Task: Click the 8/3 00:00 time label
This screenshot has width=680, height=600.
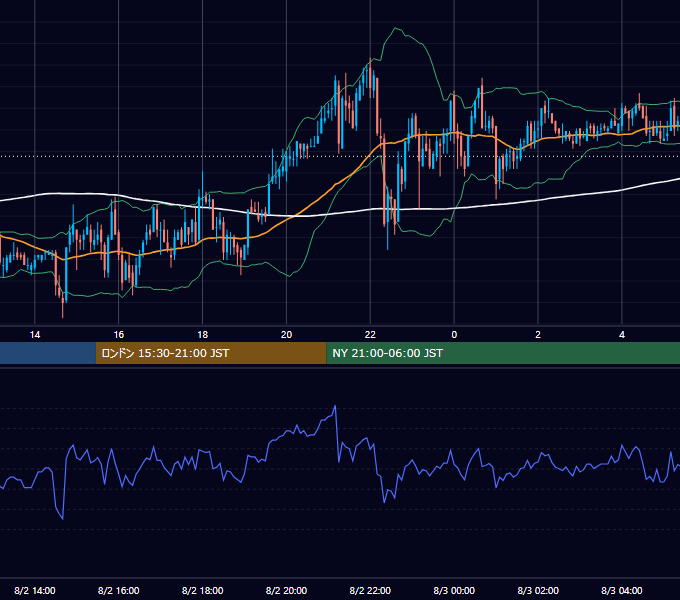Action: [454, 590]
